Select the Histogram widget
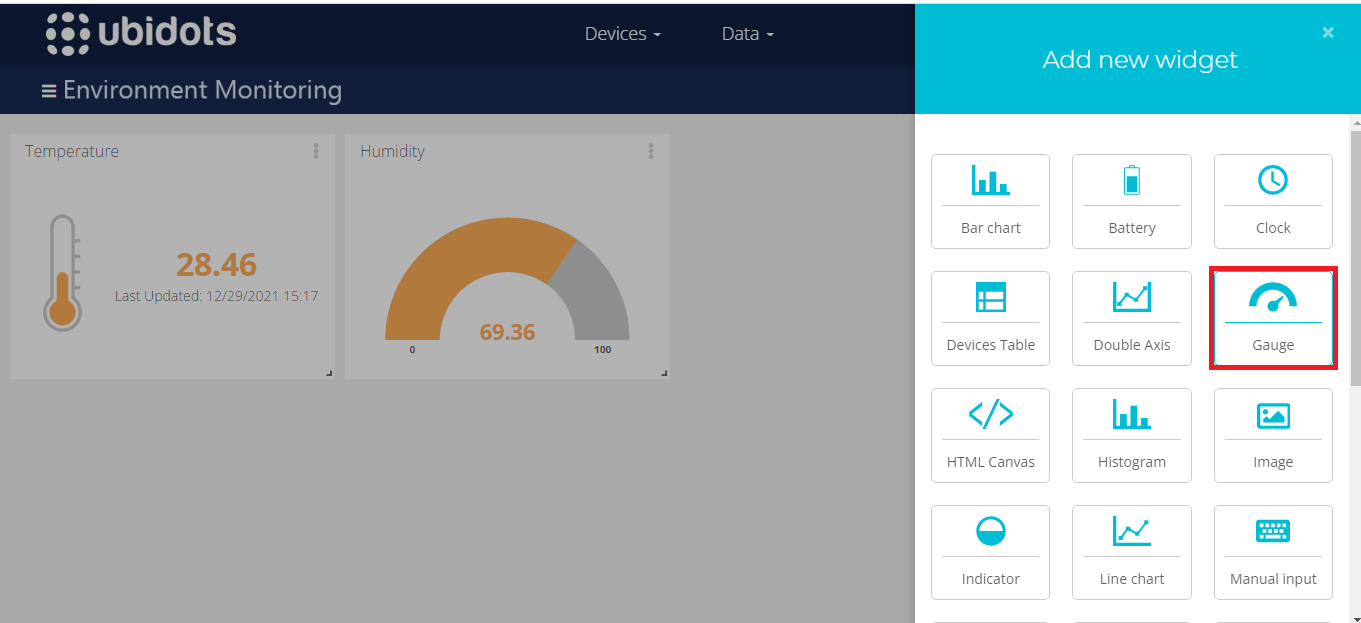The width and height of the screenshot is (1361, 623). click(1131, 435)
